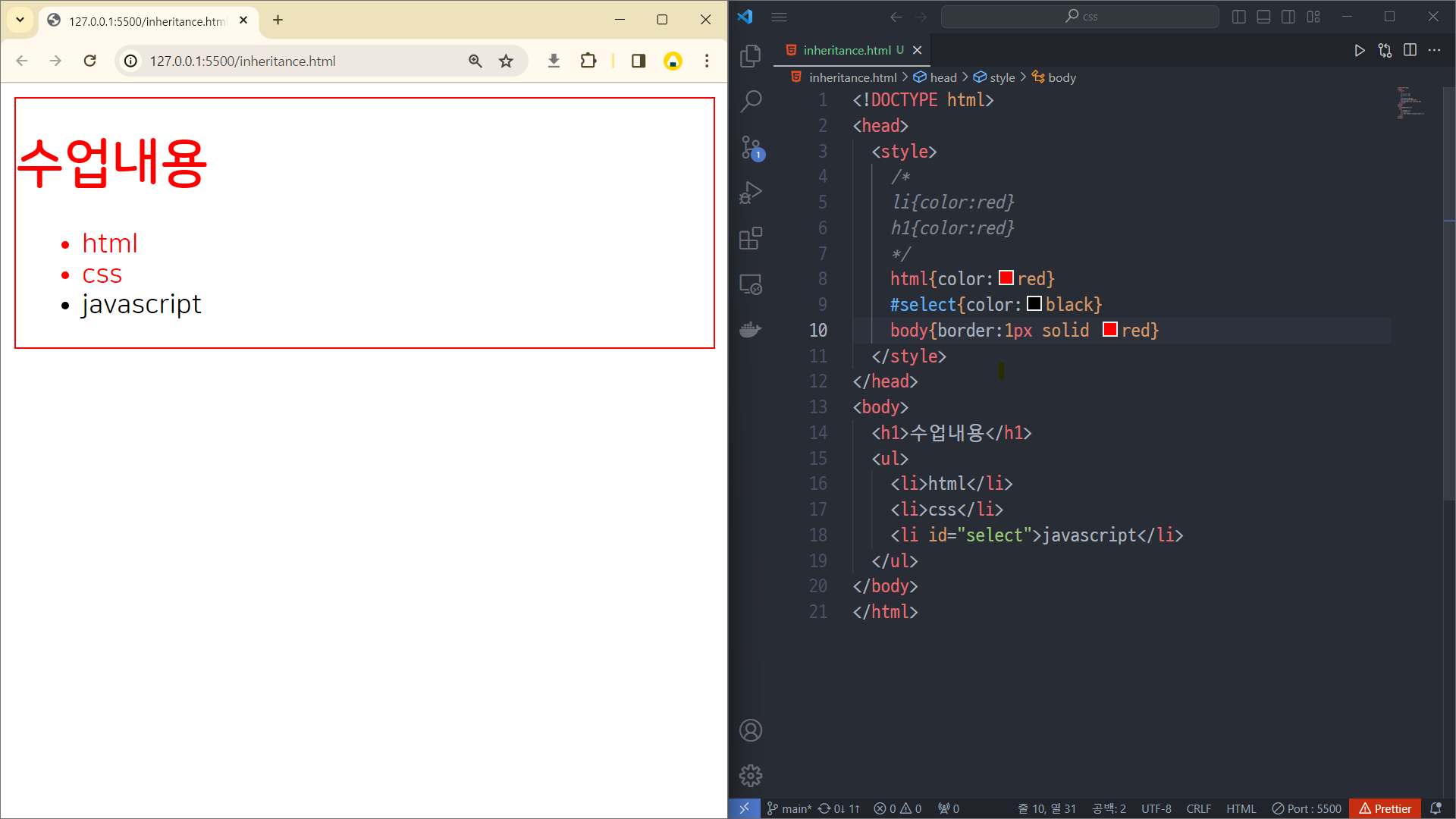Open the Explorer view in activity bar
1456x819 pixels.
(x=750, y=56)
